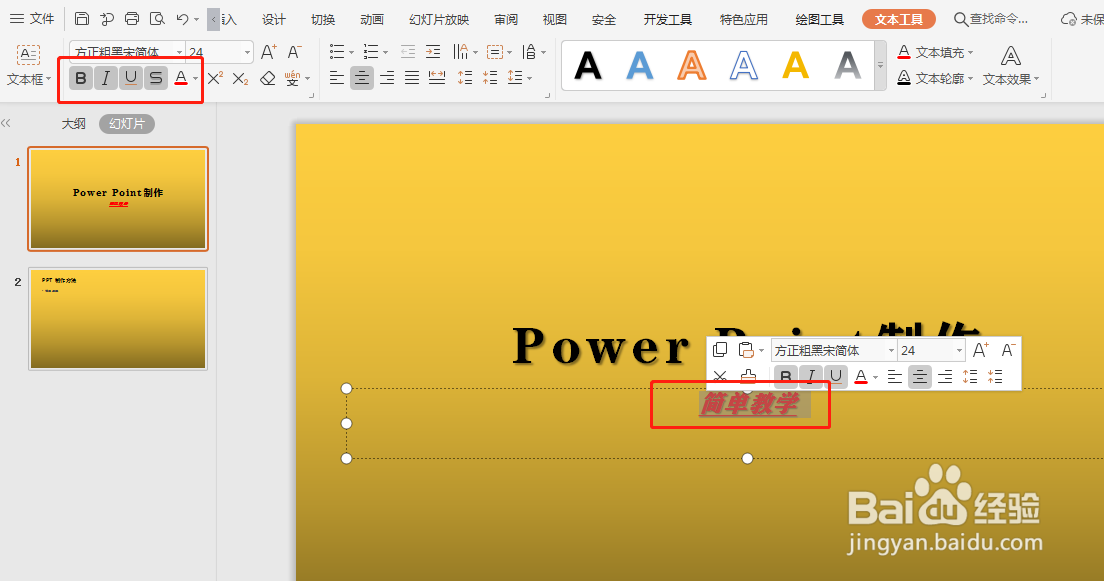This screenshot has width=1104, height=581.
Task: Open the 文件 menu
Action: click(32, 19)
